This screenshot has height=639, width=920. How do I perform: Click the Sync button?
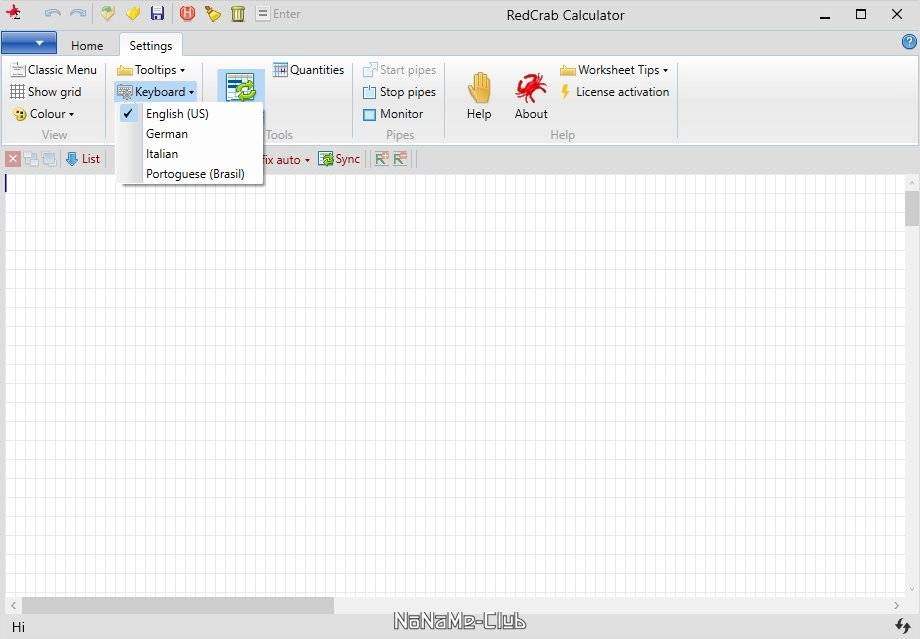(x=339, y=158)
